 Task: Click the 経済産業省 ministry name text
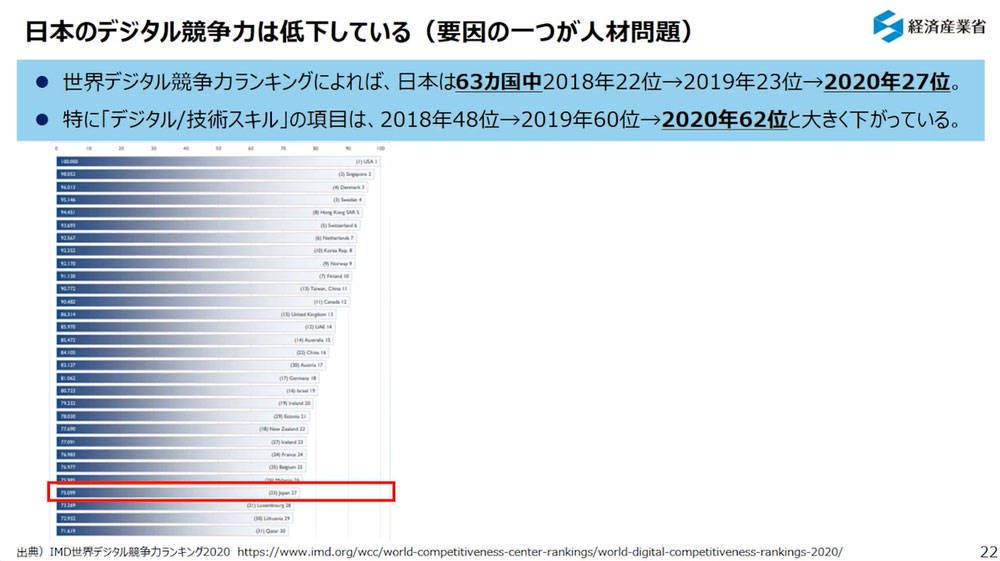coord(946,27)
